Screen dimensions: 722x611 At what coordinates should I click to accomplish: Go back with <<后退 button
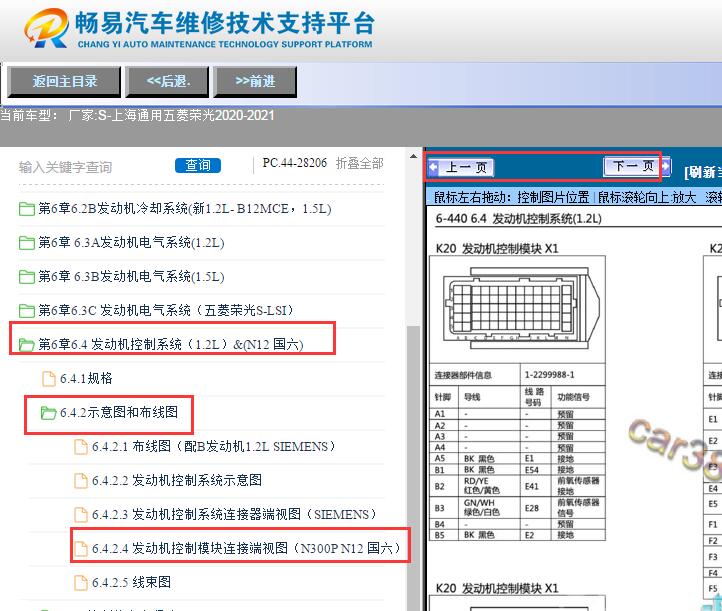pyautogui.click(x=168, y=81)
